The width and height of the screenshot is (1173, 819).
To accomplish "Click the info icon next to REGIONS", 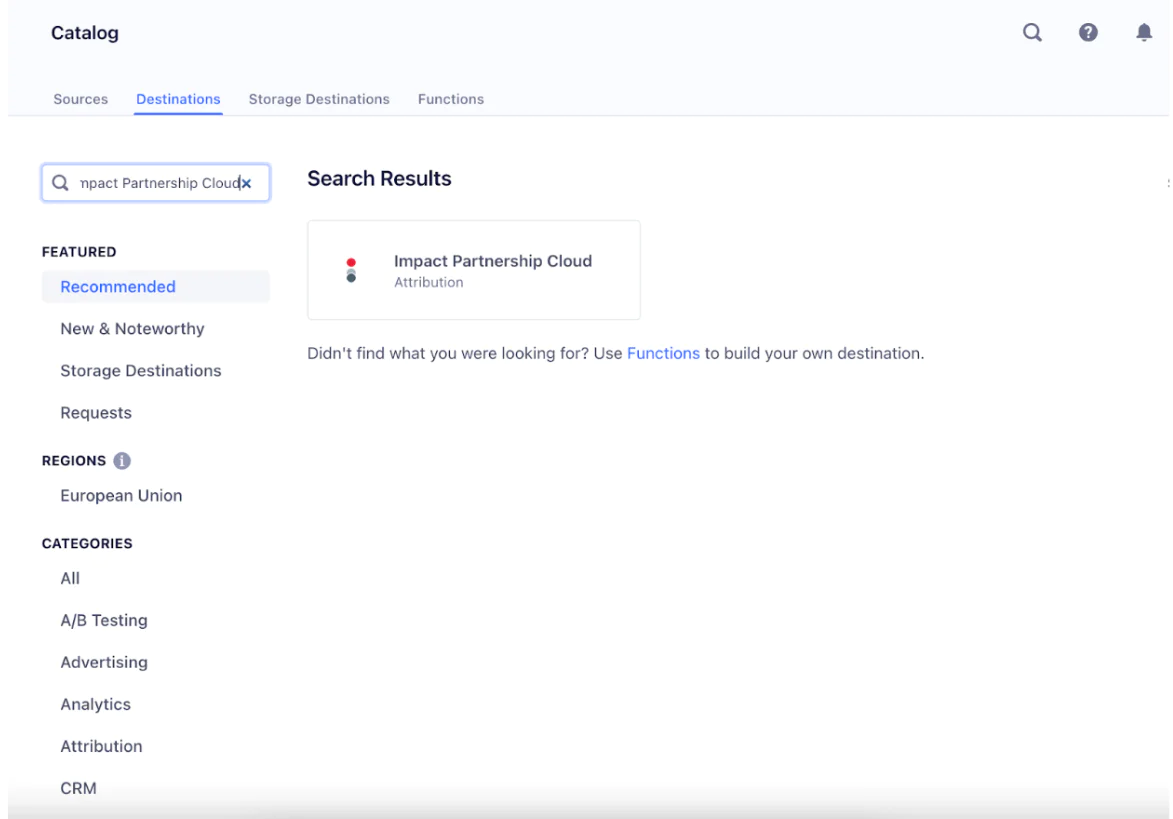I will 122,461.
